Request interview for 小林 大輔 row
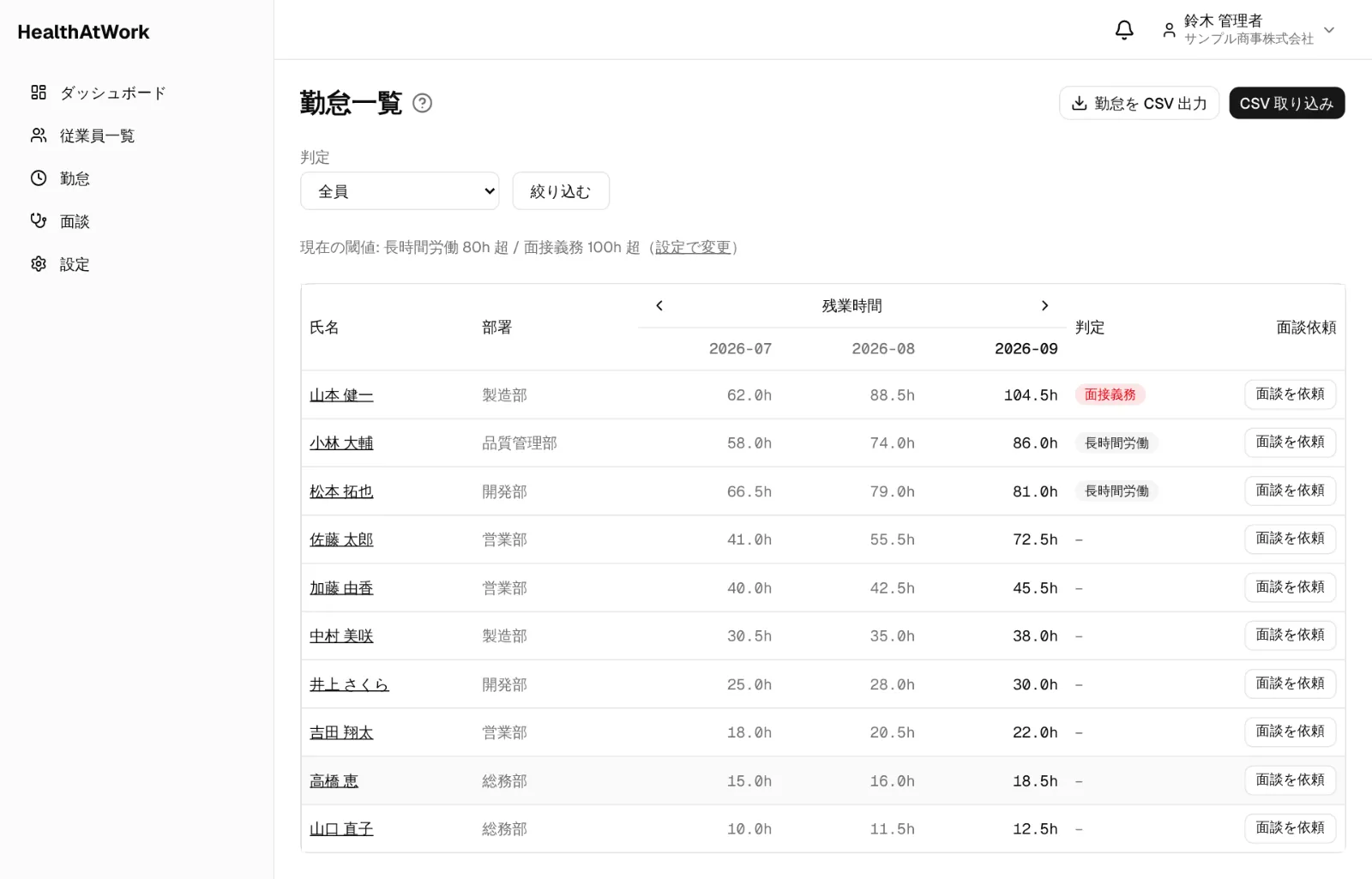The image size is (1372, 879). (x=1290, y=443)
